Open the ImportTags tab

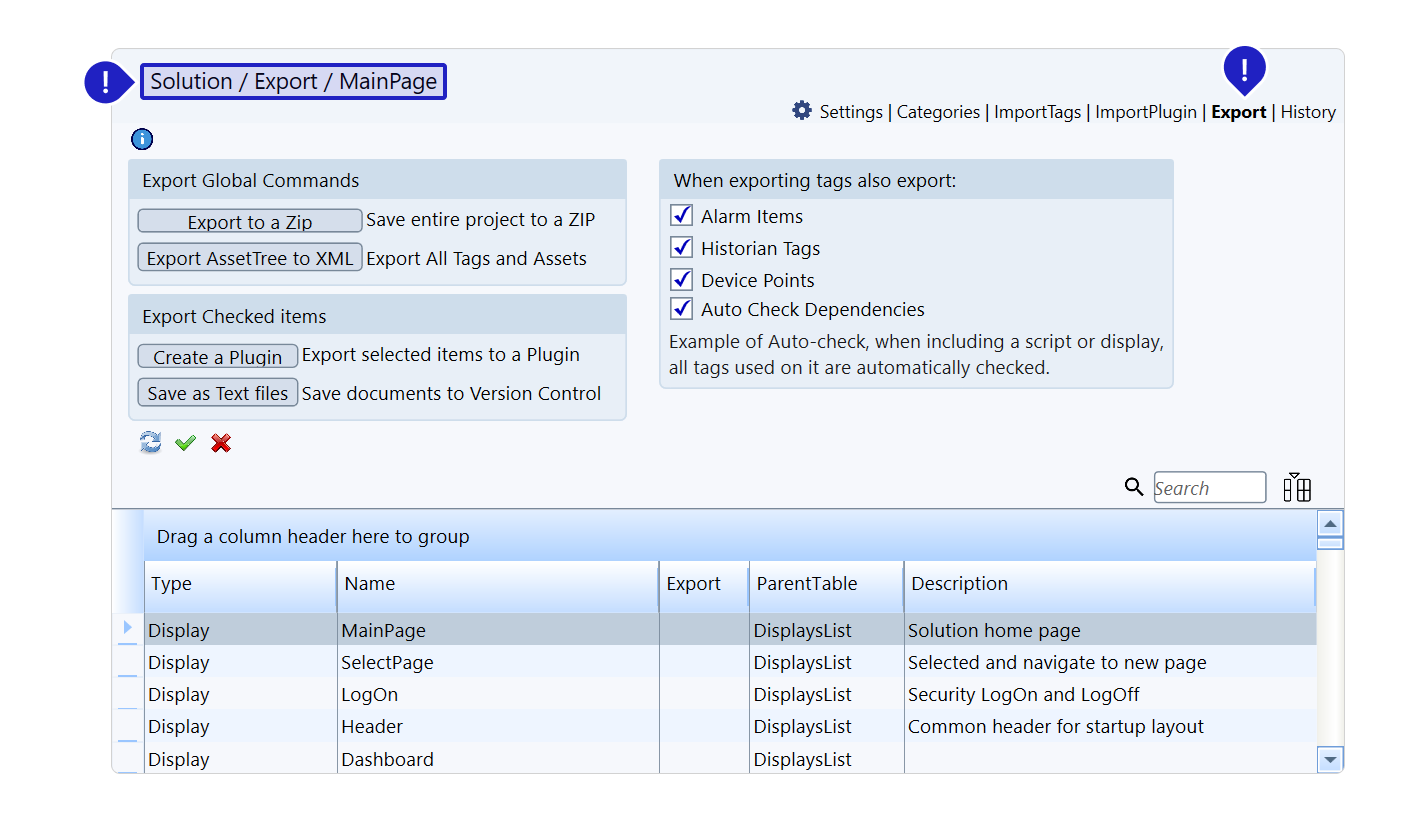pos(1037,112)
